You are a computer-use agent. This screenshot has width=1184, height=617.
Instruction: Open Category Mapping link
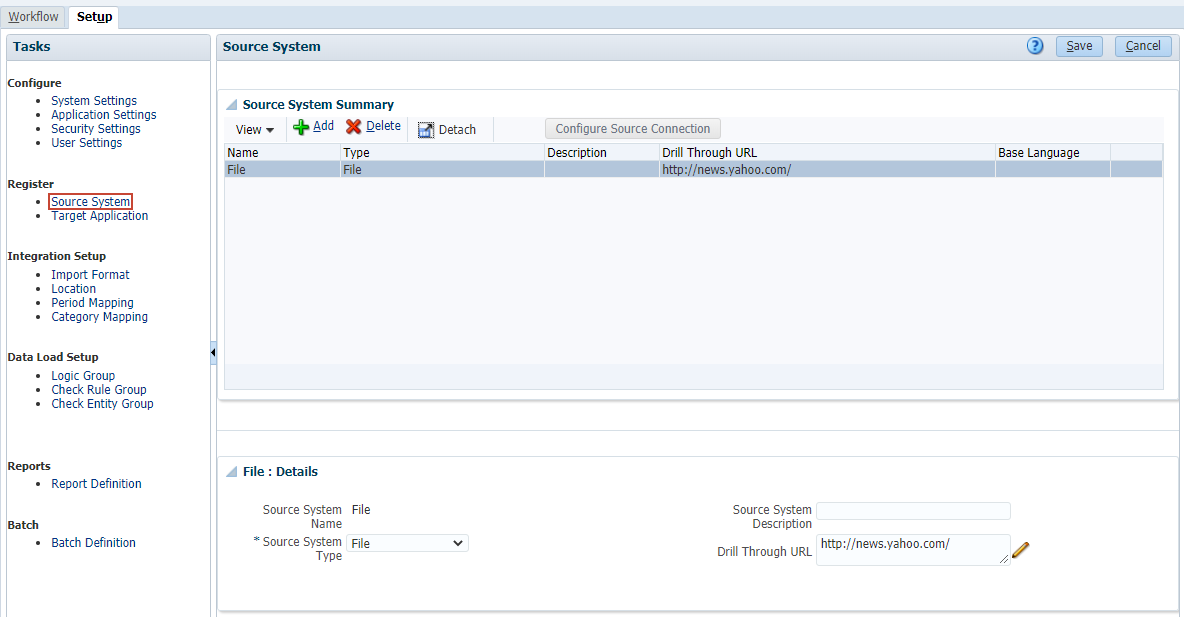(100, 317)
